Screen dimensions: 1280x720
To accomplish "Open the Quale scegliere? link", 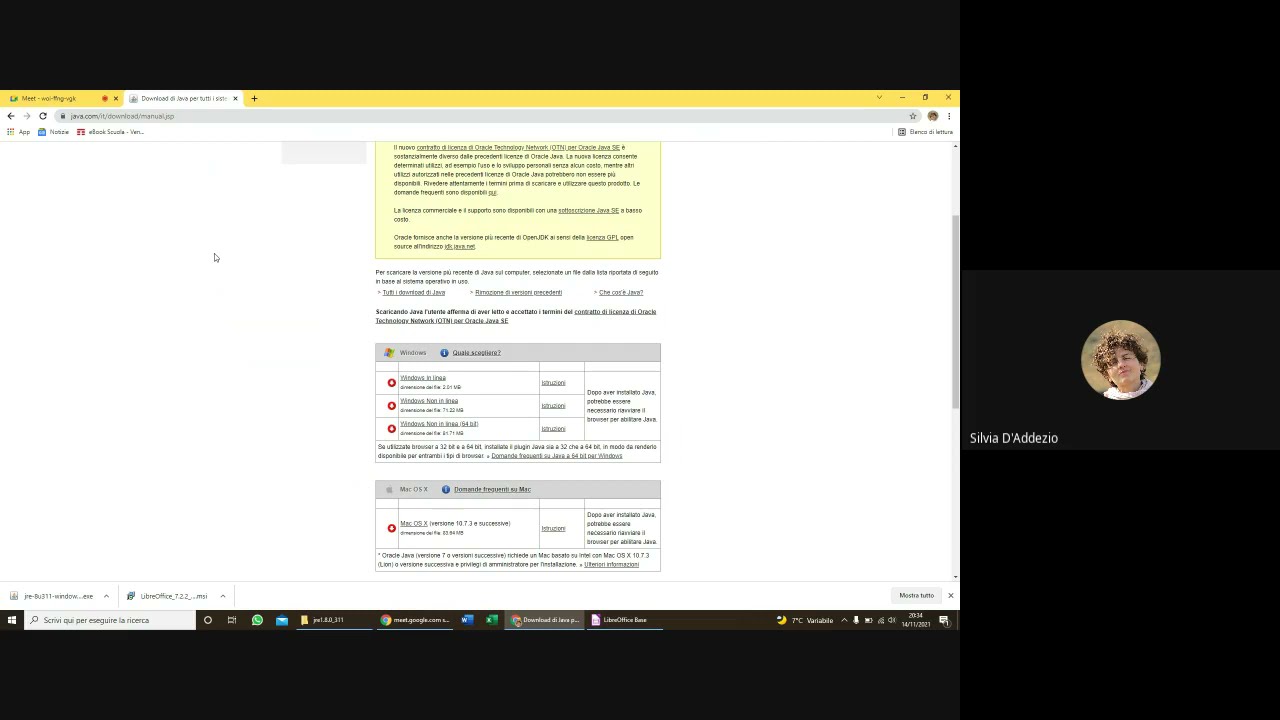I will [476, 353].
